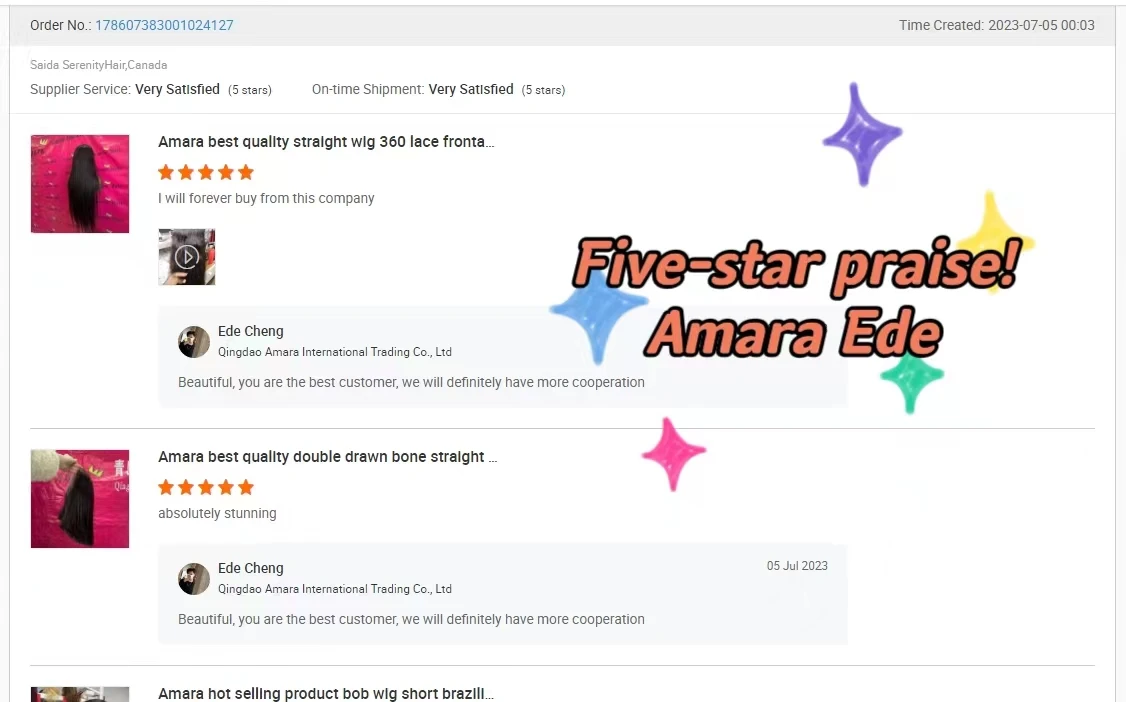The height and width of the screenshot is (702, 1126).
Task: Click the pink sparkle star sticker
Action: point(673,454)
